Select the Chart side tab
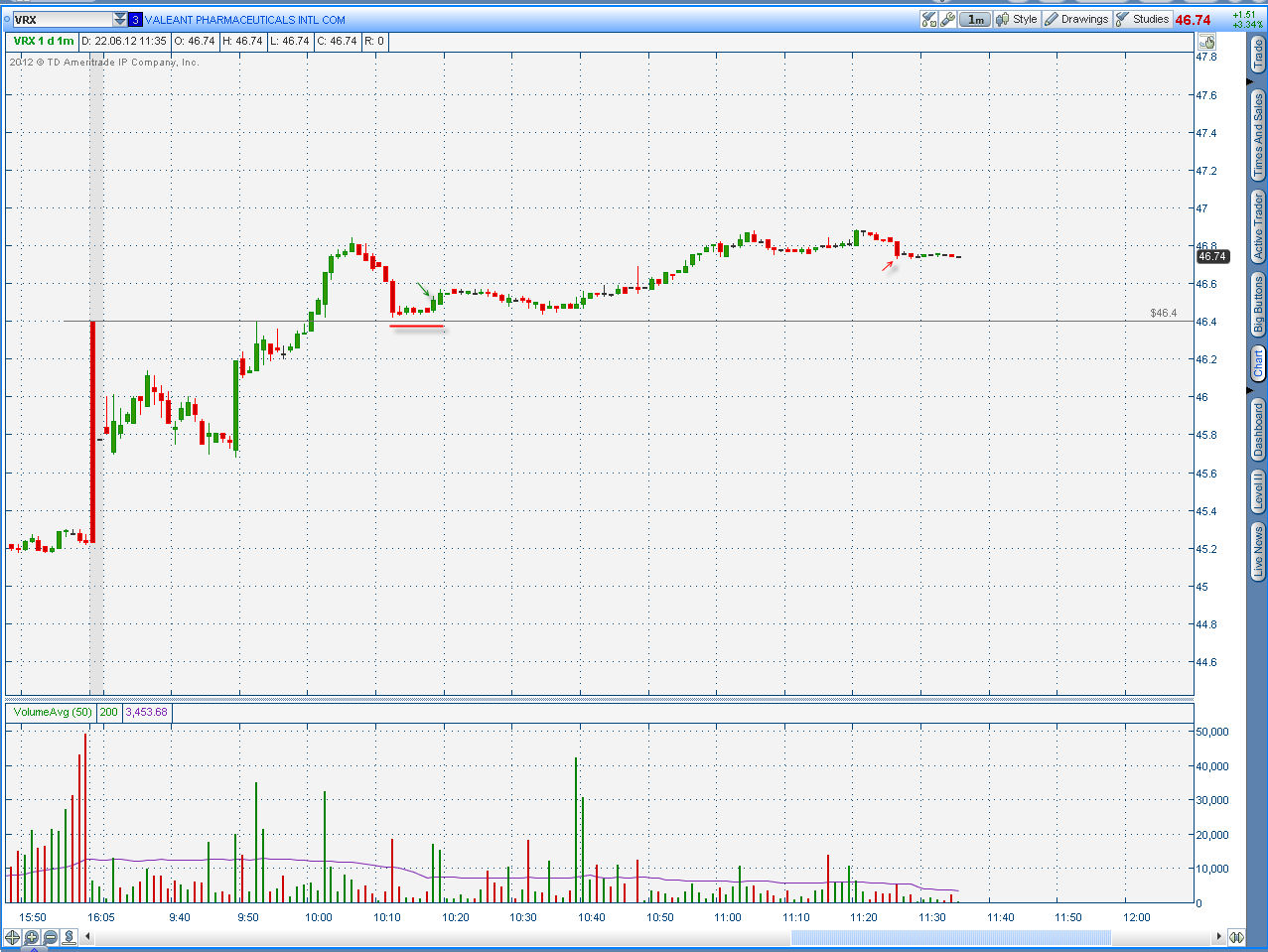 pos(1258,363)
